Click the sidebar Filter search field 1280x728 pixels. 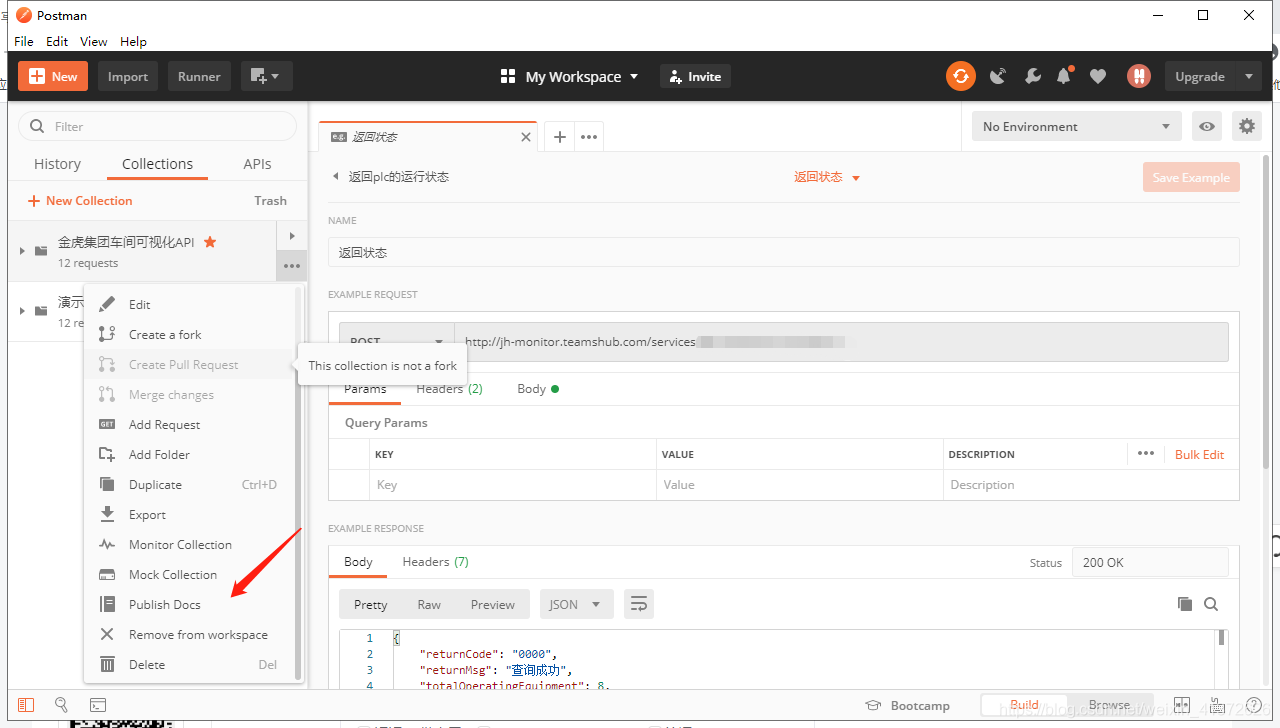tap(158, 126)
